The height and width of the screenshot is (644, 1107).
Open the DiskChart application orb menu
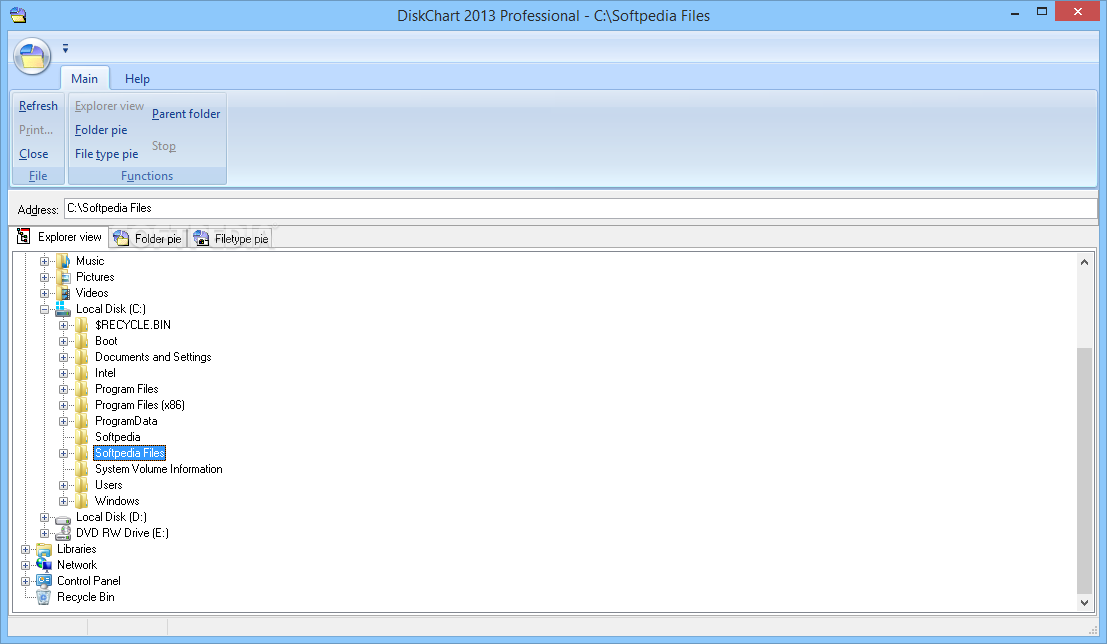point(32,56)
